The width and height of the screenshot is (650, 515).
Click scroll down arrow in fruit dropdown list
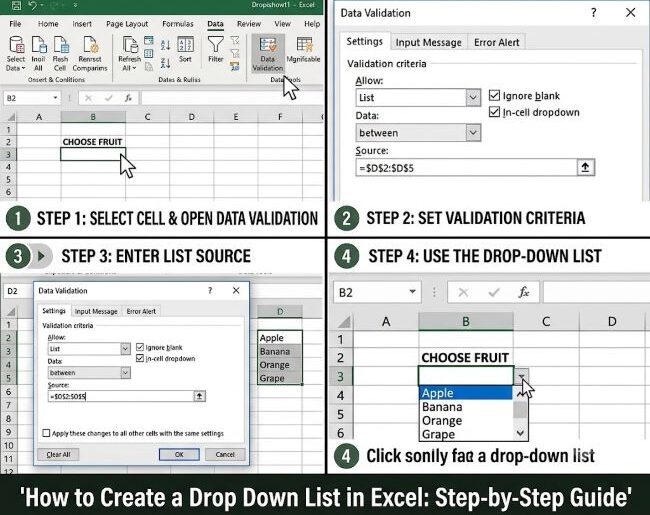click(x=520, y=433)
